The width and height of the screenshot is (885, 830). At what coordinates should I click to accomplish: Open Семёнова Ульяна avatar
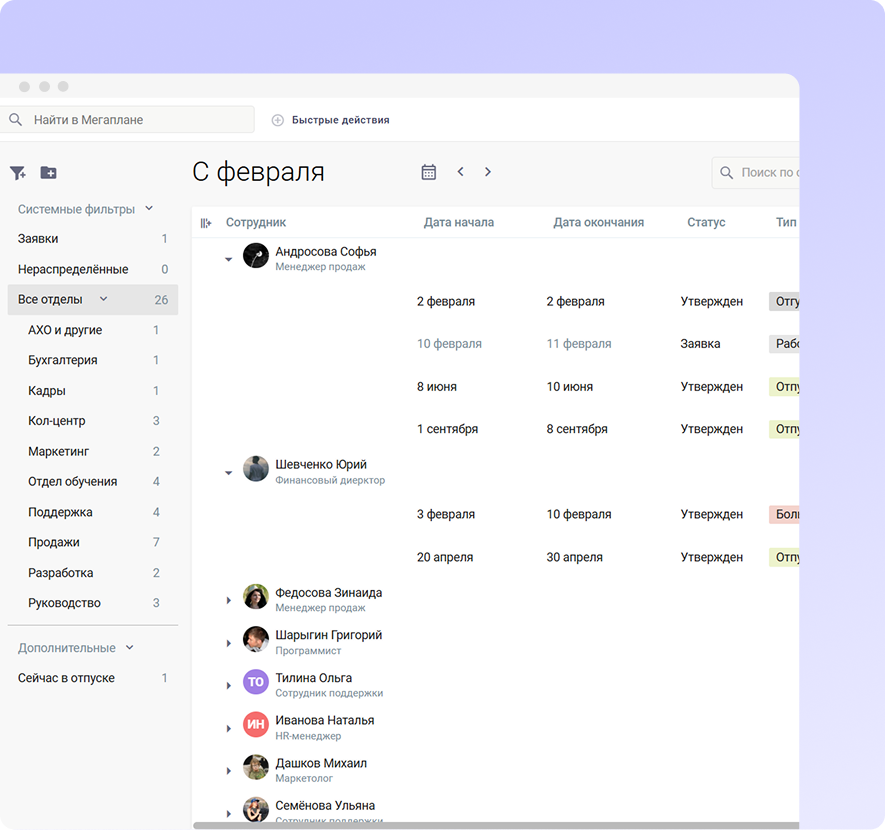[x=256, y=809]
